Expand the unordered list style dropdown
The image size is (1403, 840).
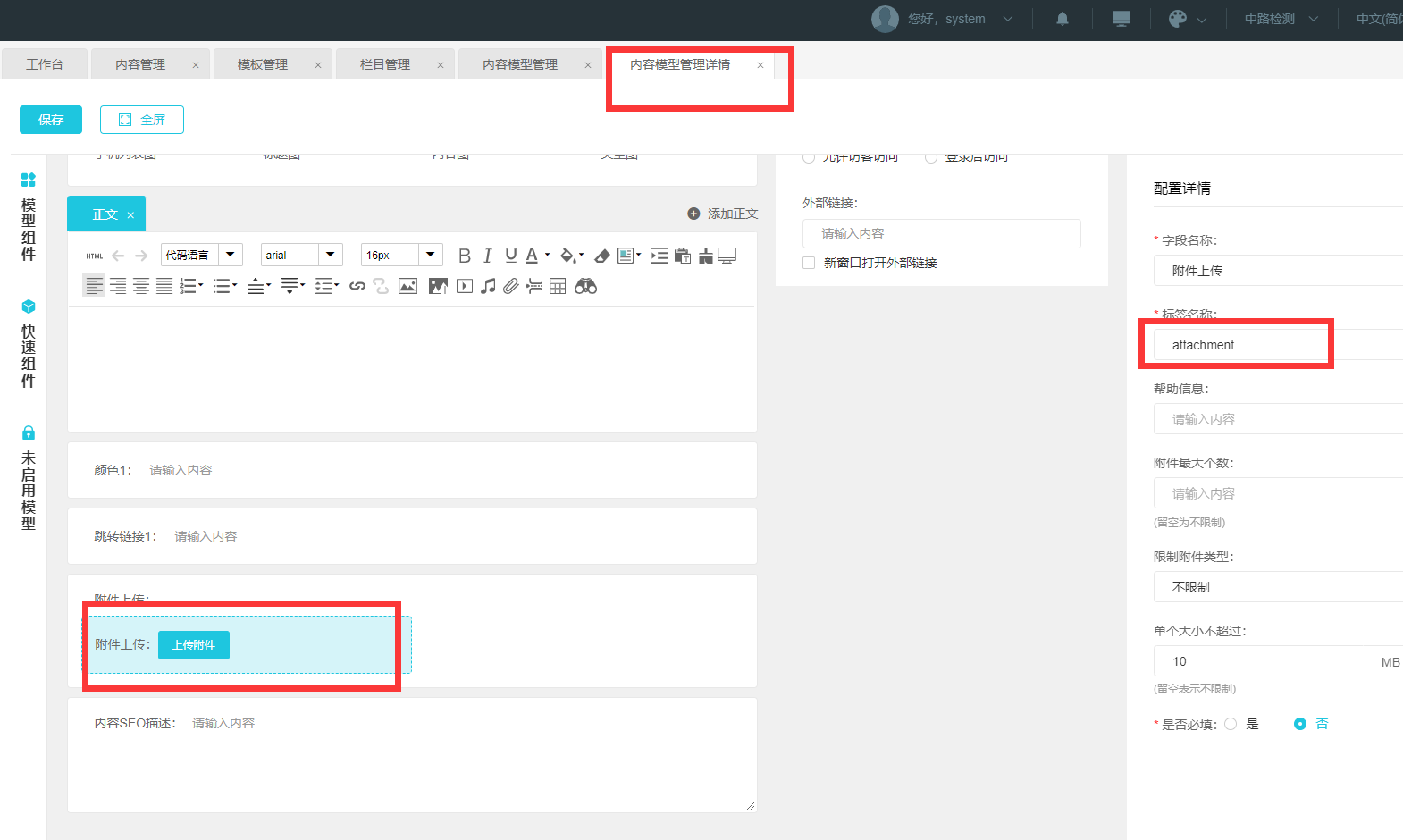(x=235, y=286)
